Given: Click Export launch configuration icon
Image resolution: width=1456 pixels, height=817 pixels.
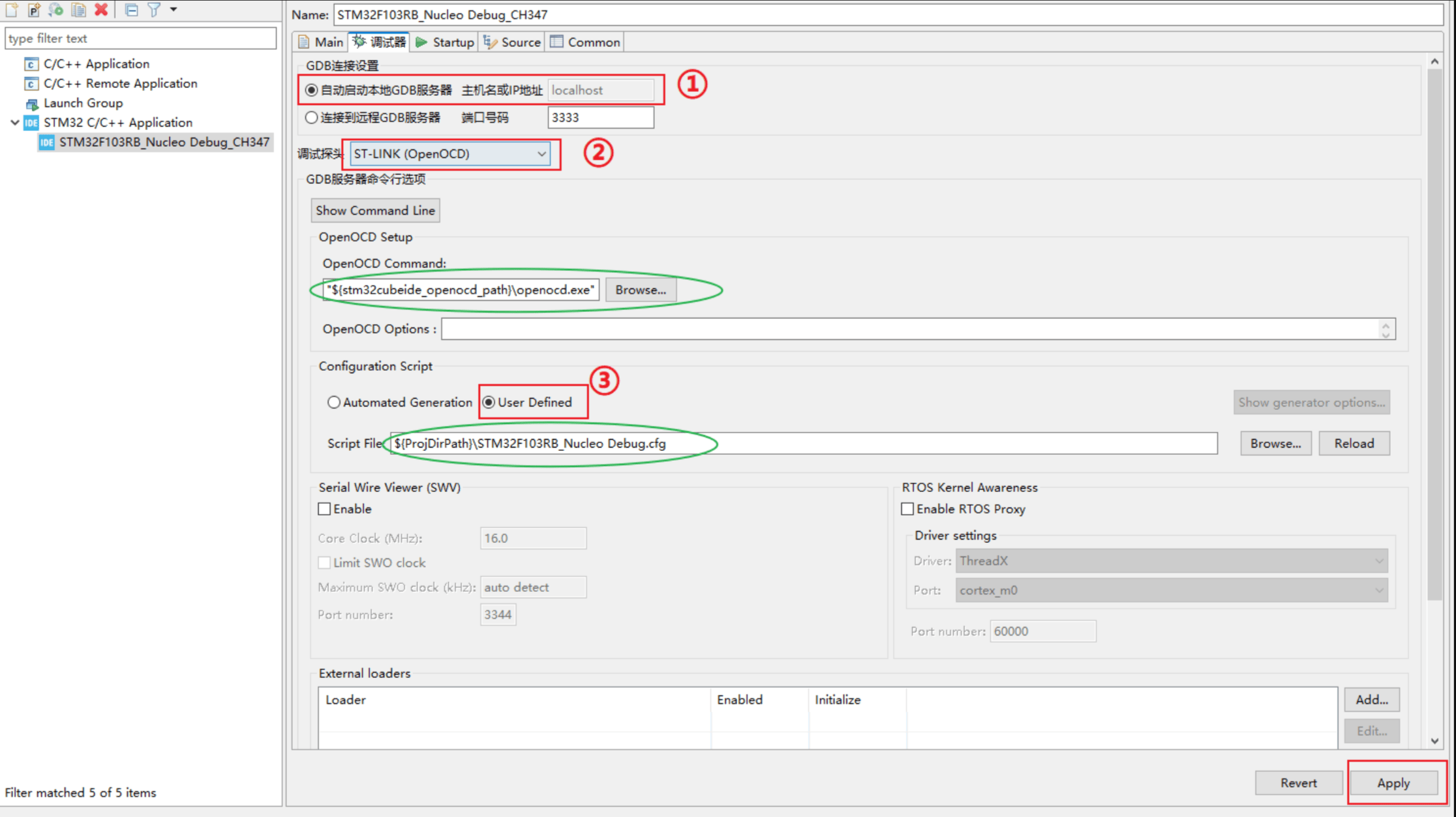Looking at the screenshot, I should click(56, 9).
